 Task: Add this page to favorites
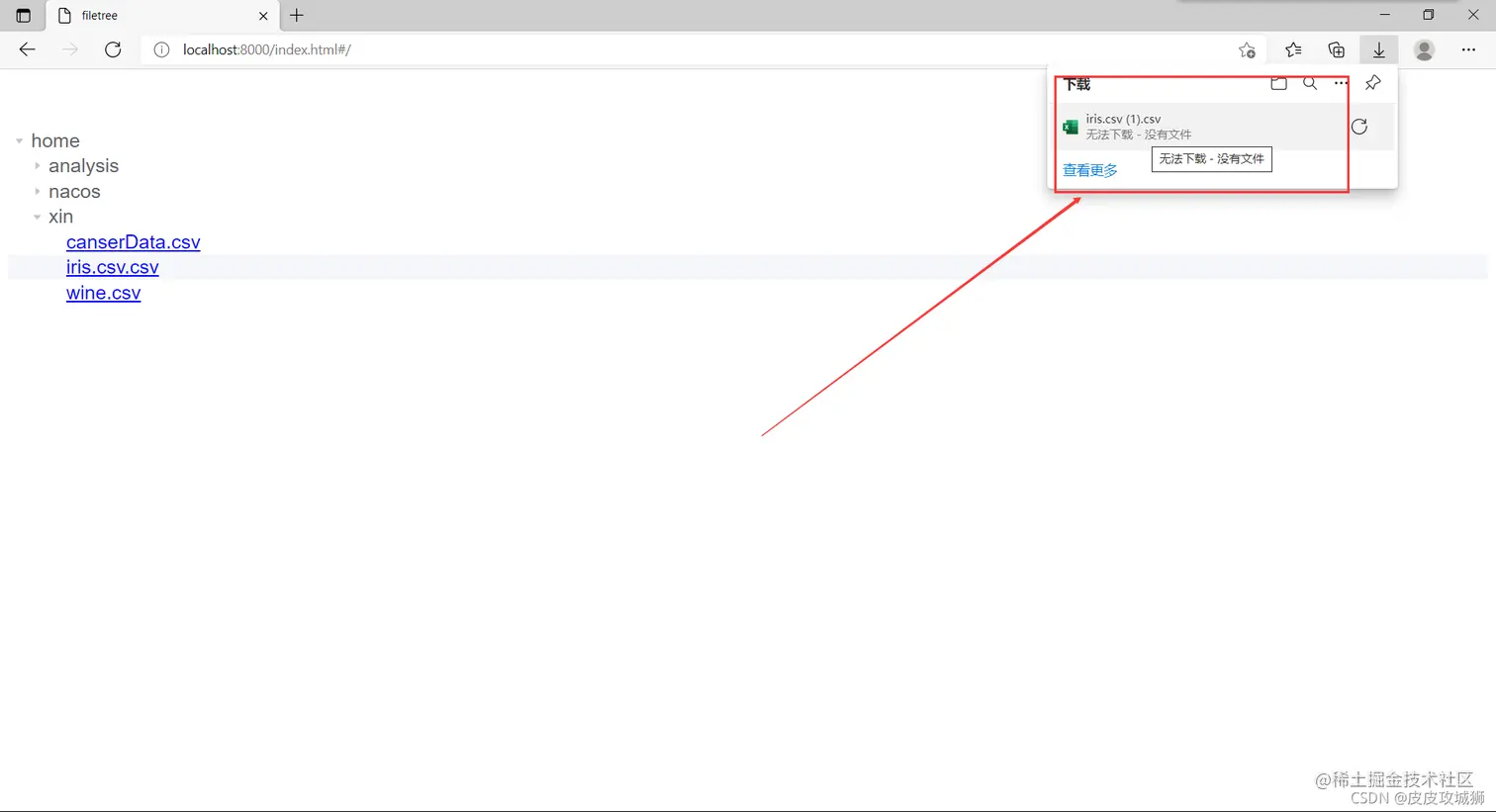pyautogui.click(x=1247, y=49)
